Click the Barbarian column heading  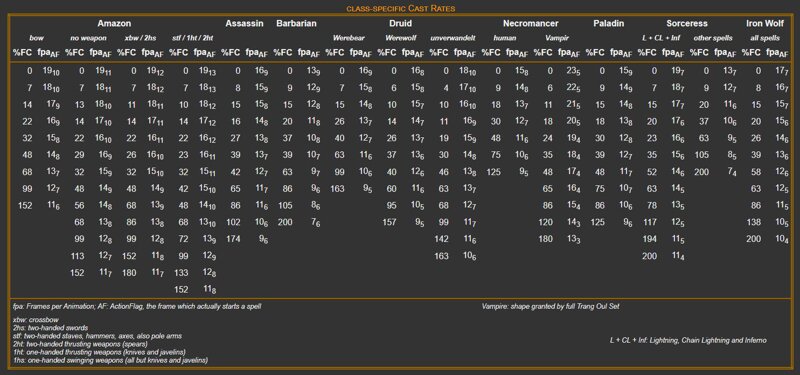[x=296, y=23]
